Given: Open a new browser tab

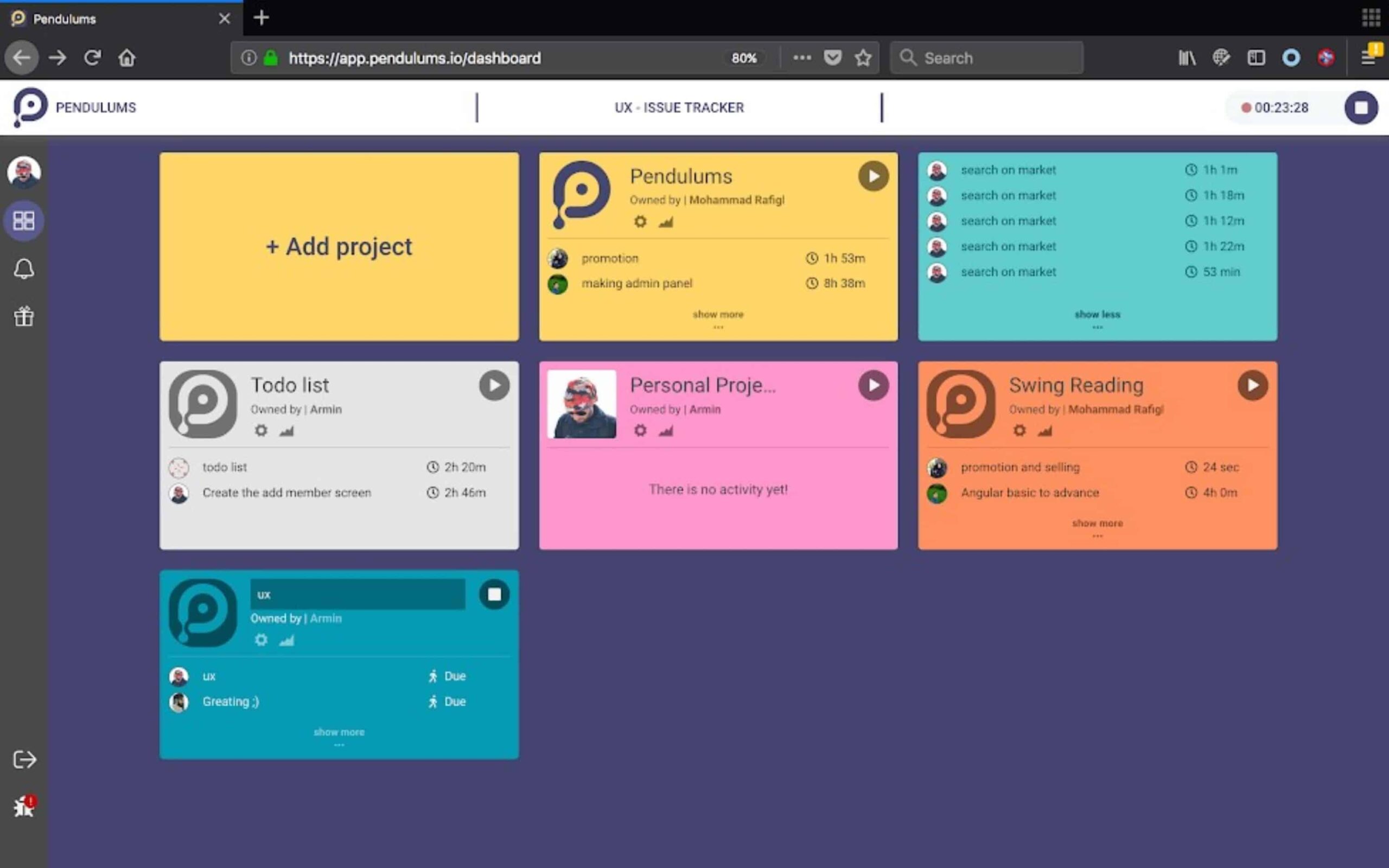Looking at the screenshot, I should click(261, 18).
